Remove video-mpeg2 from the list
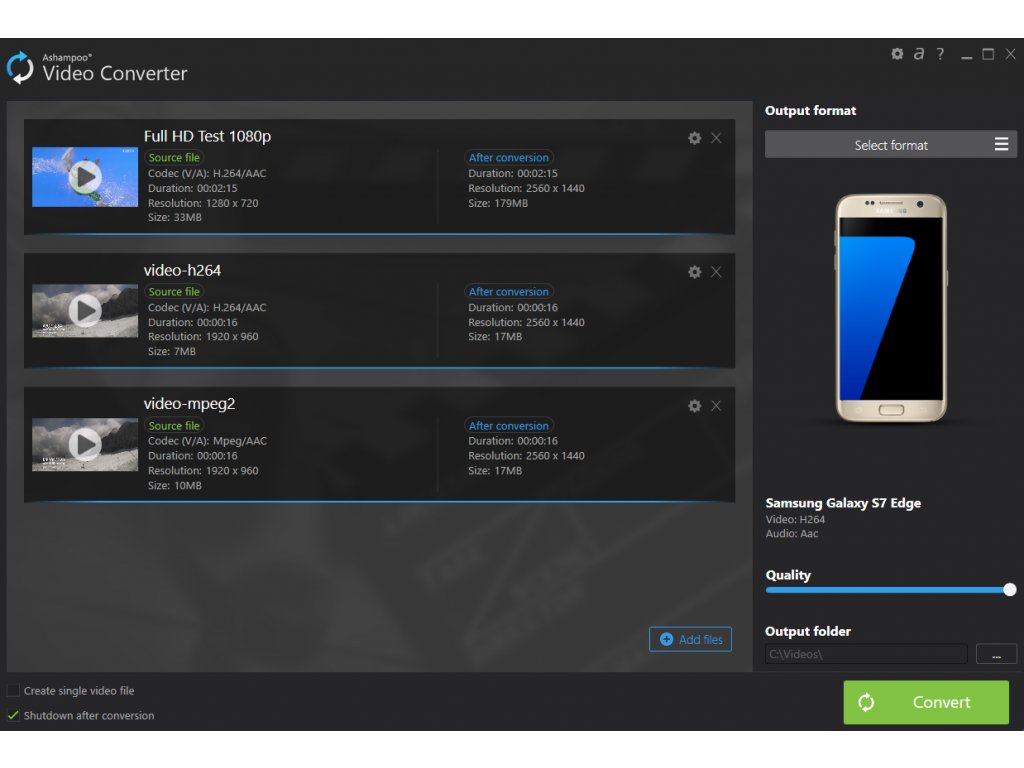The image size is (1024, 768). 716,406
